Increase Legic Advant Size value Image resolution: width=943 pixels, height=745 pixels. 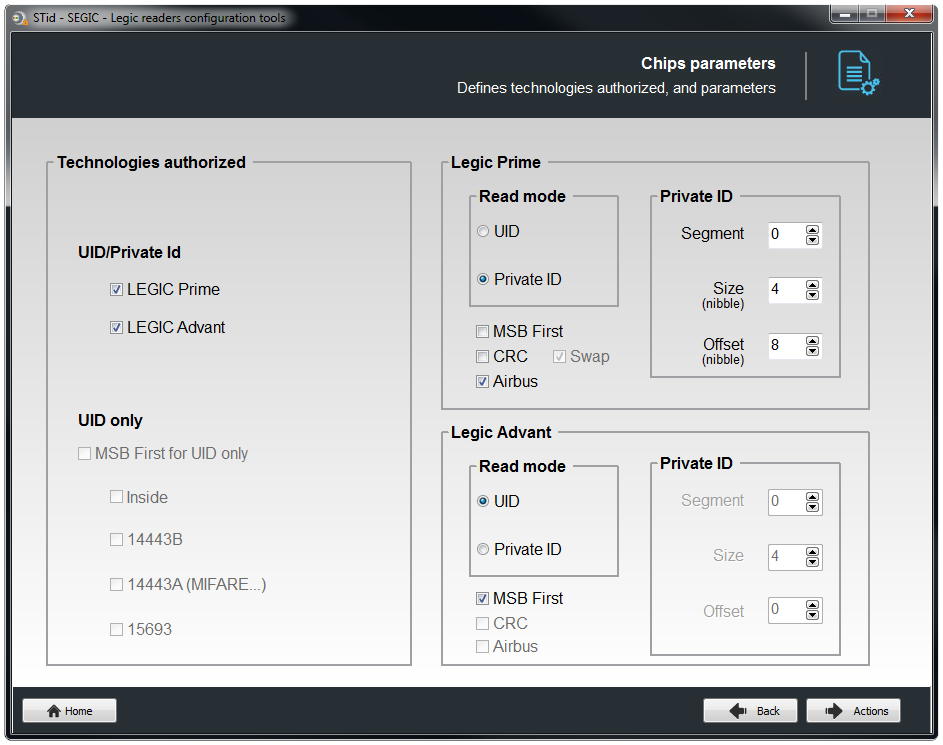point(812,552)
